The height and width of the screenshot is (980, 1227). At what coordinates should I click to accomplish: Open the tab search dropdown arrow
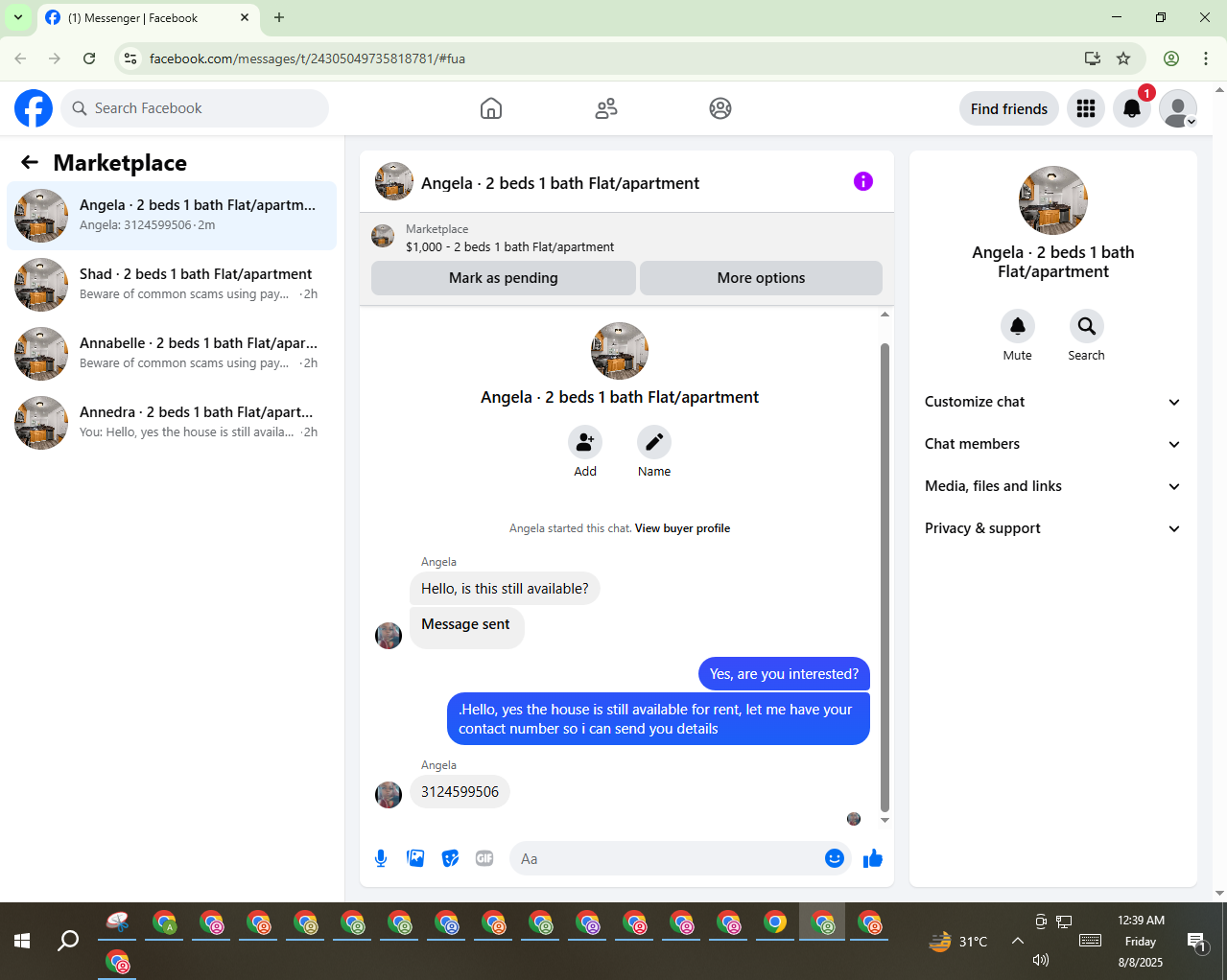pos(17,17)
